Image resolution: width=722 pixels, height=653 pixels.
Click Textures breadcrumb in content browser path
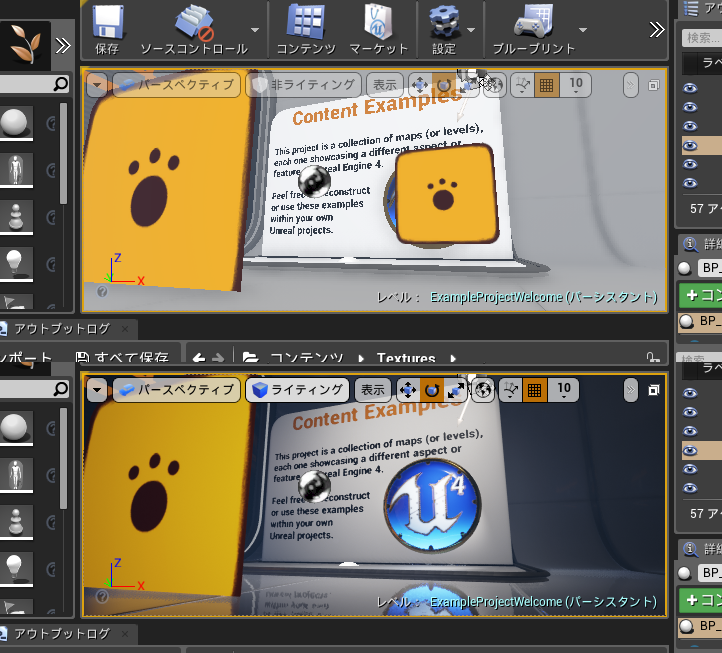point(406,357)
